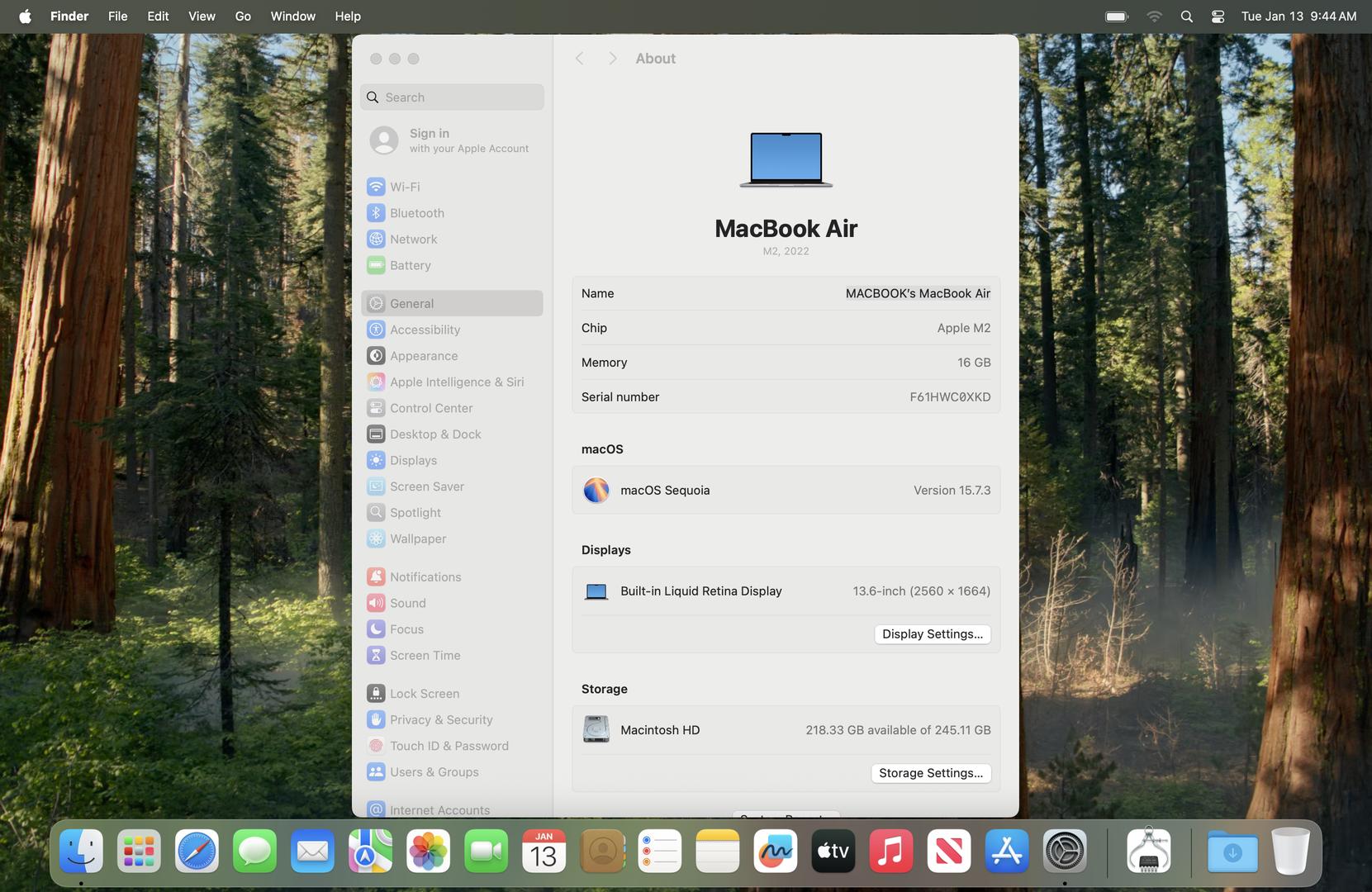Image resolution: width=1372 pixels, height=892 pixels.
Task: Go to Accessibility settings
Action: pyautogui.click(x=425, y=330)
